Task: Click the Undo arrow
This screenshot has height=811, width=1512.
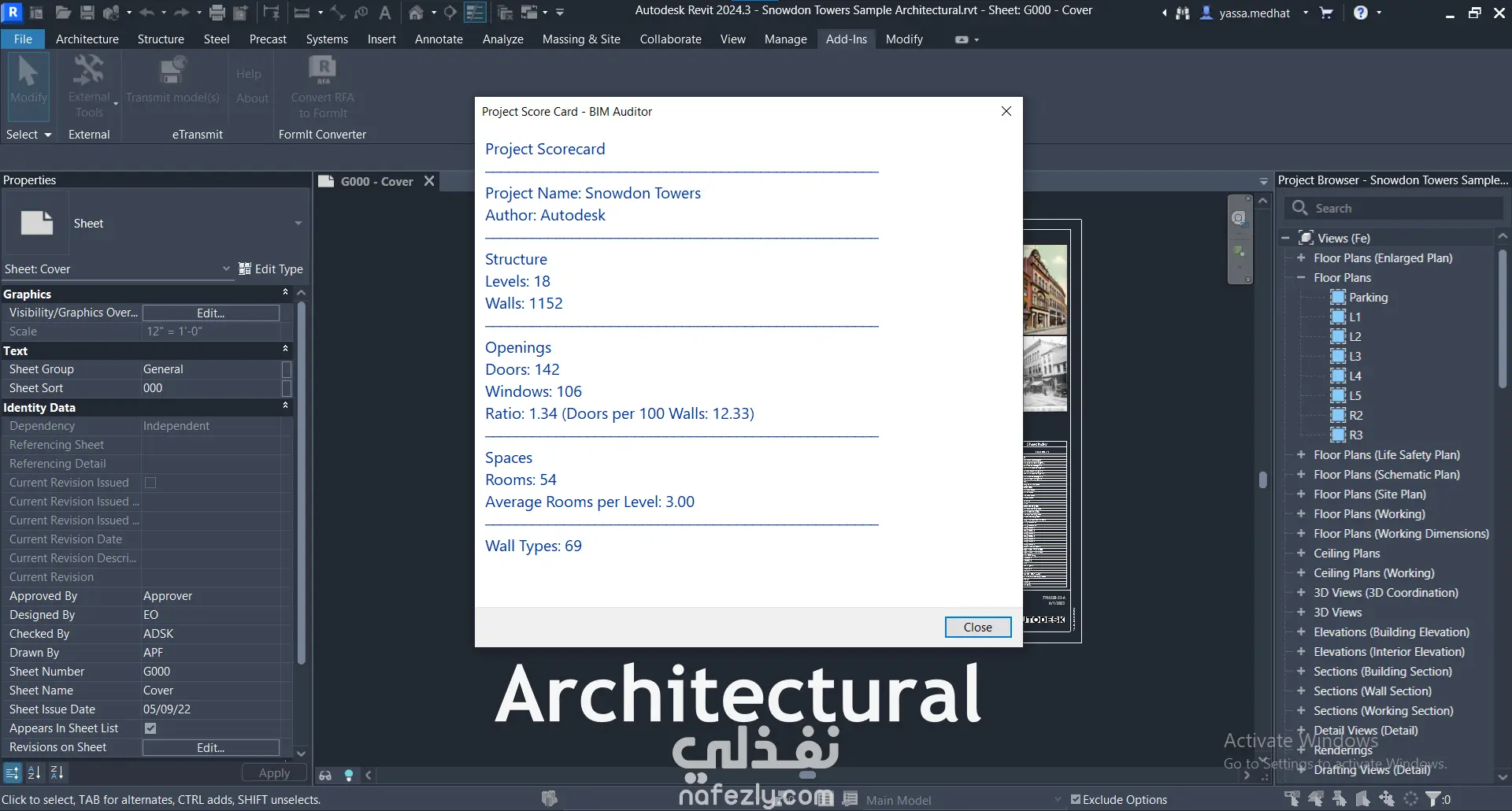Action: 147,13
